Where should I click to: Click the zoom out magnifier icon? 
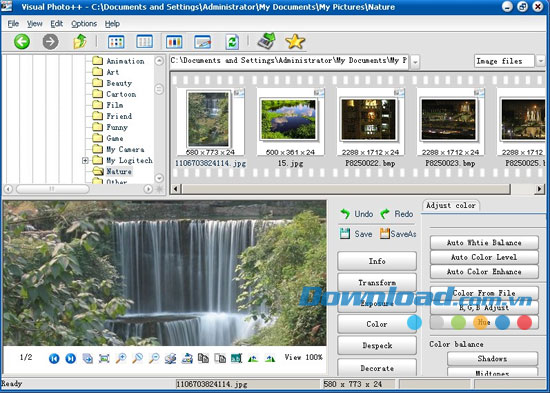point(154,358)
